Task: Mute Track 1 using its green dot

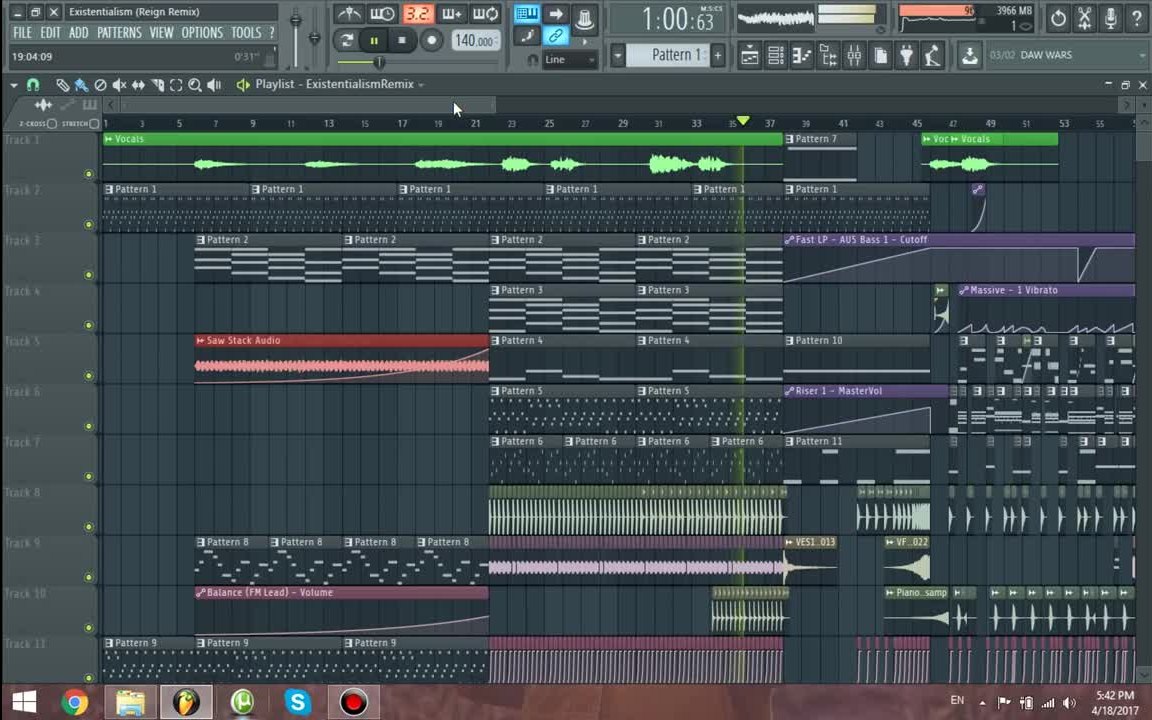Action: (89, 174)
